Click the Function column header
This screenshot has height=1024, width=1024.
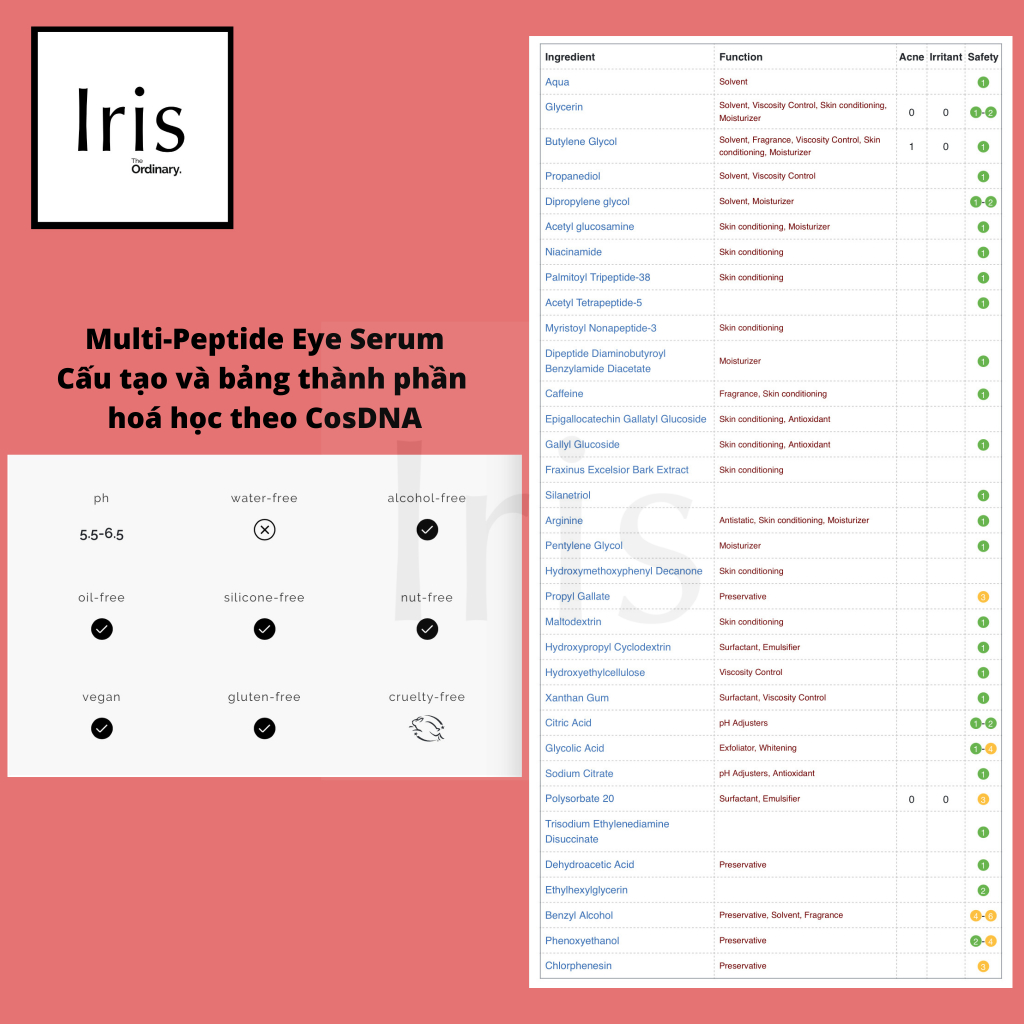tap(741, 57)
